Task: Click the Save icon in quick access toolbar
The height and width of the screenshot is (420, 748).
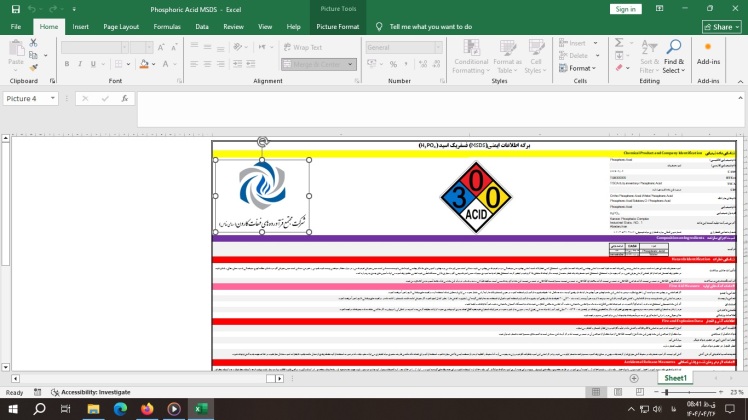Action: click(x=12, y=9)
